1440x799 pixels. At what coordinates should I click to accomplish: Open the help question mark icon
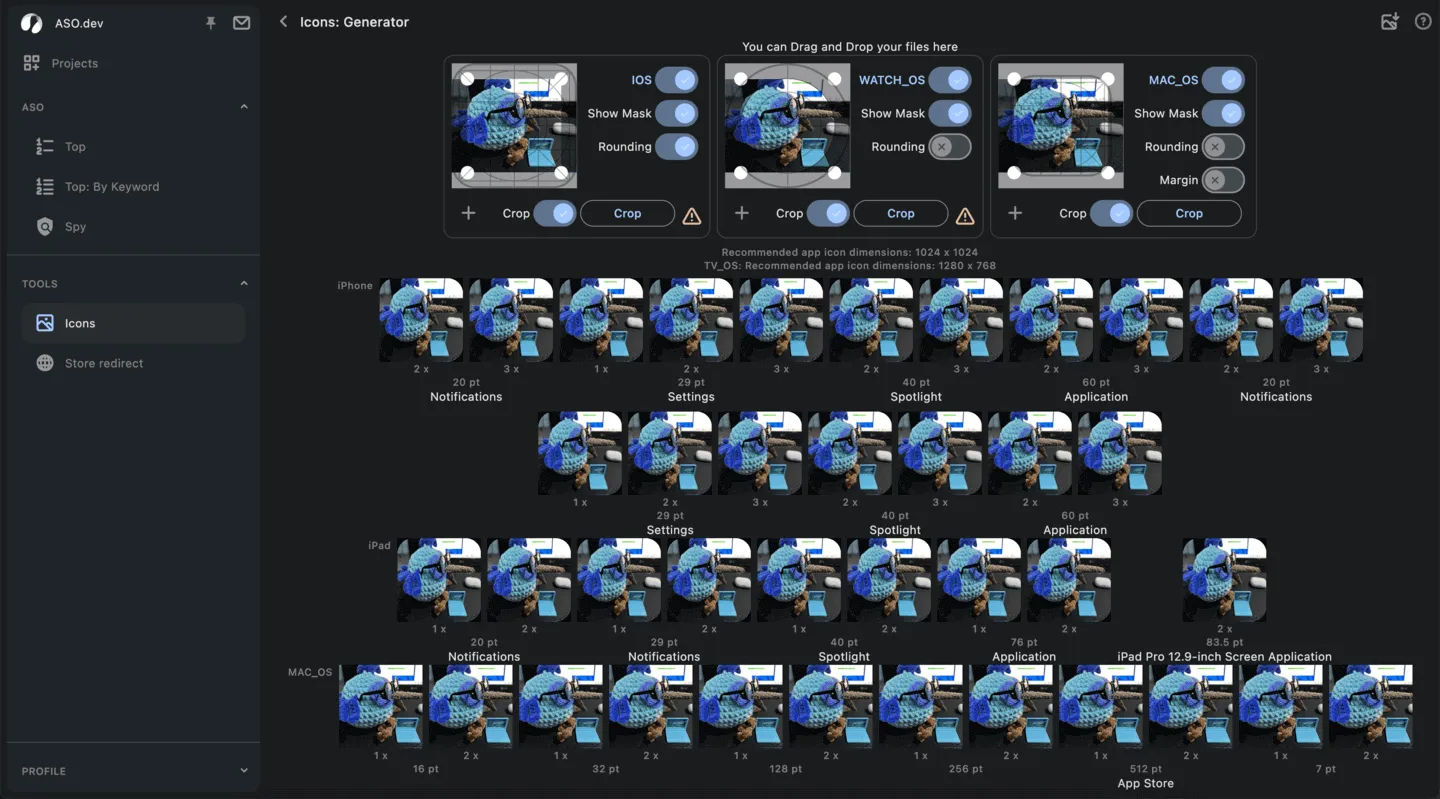[x=1422, y=22]
